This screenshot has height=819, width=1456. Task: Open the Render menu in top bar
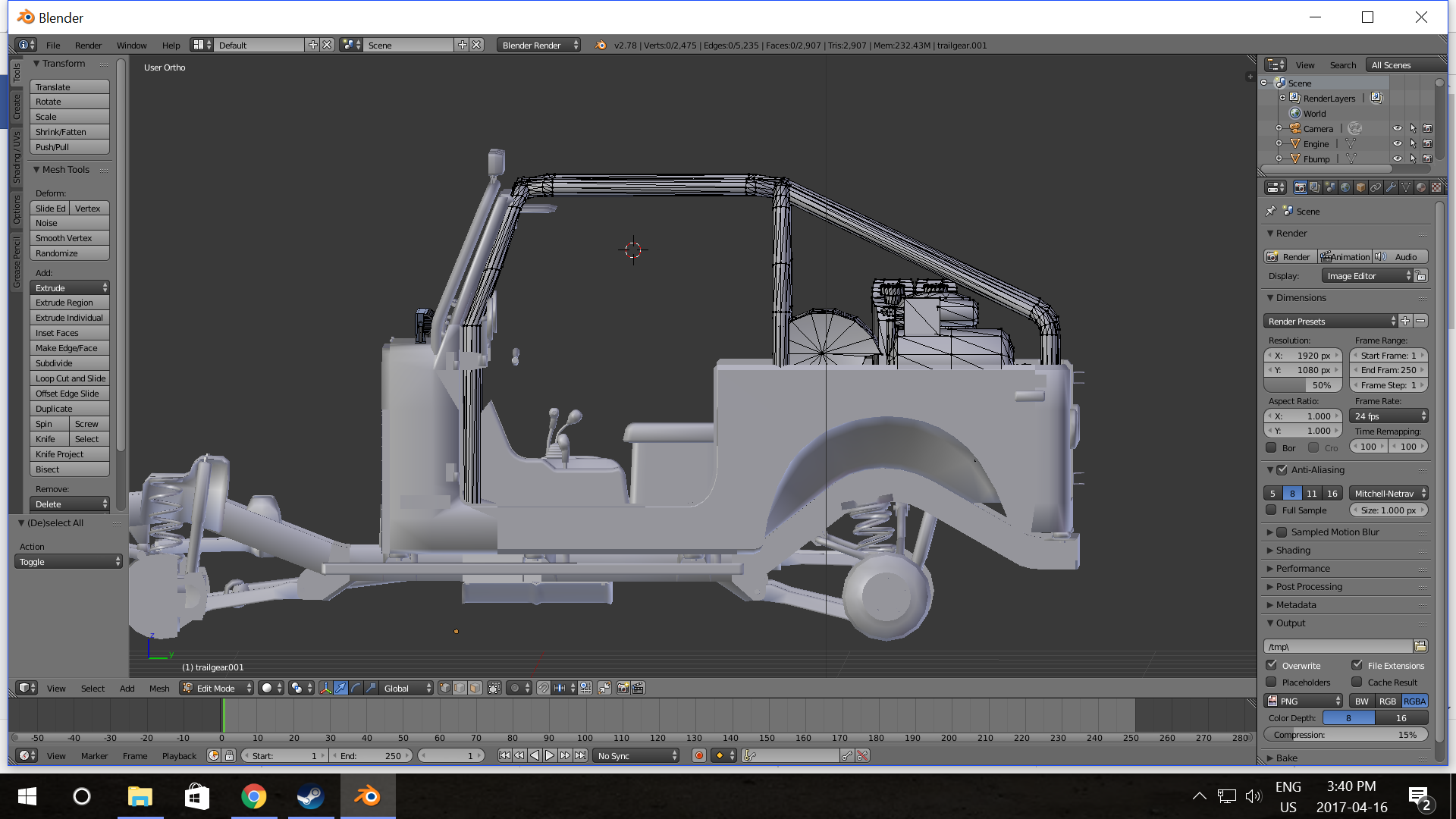[x=88, y=45]
